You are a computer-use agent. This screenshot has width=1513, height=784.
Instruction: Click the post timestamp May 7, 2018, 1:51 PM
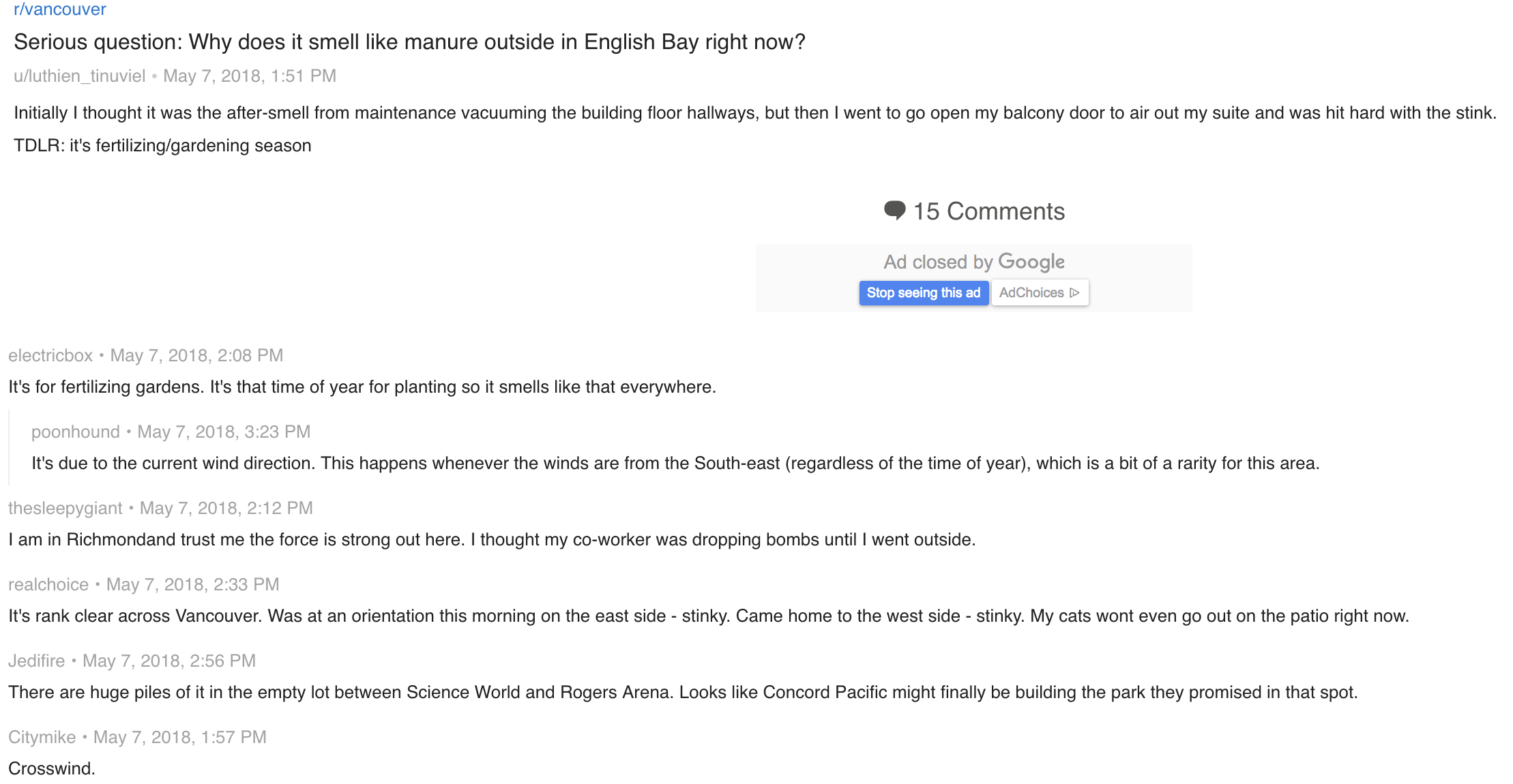(250, 76)
